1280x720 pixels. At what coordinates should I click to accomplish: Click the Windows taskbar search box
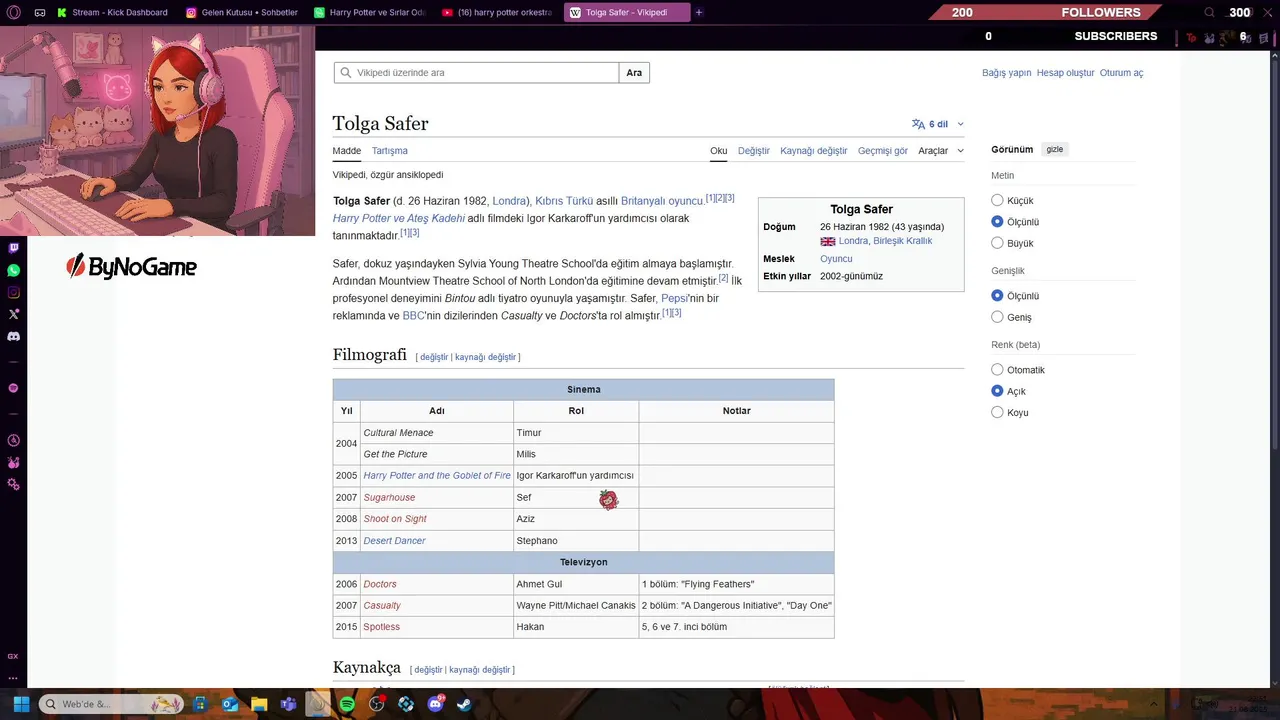(x=111, y=704)
